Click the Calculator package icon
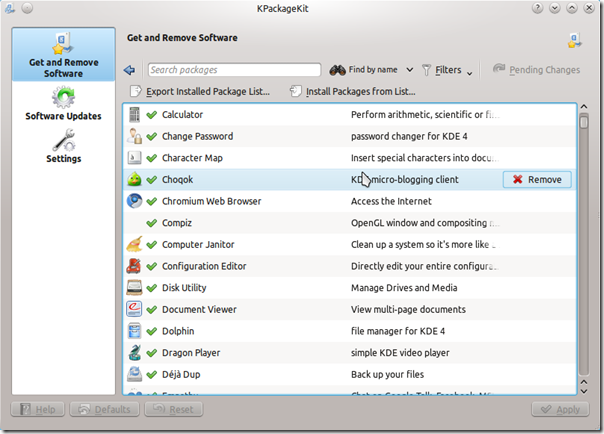Screen dimensions: 604x434 pos(135,115)
